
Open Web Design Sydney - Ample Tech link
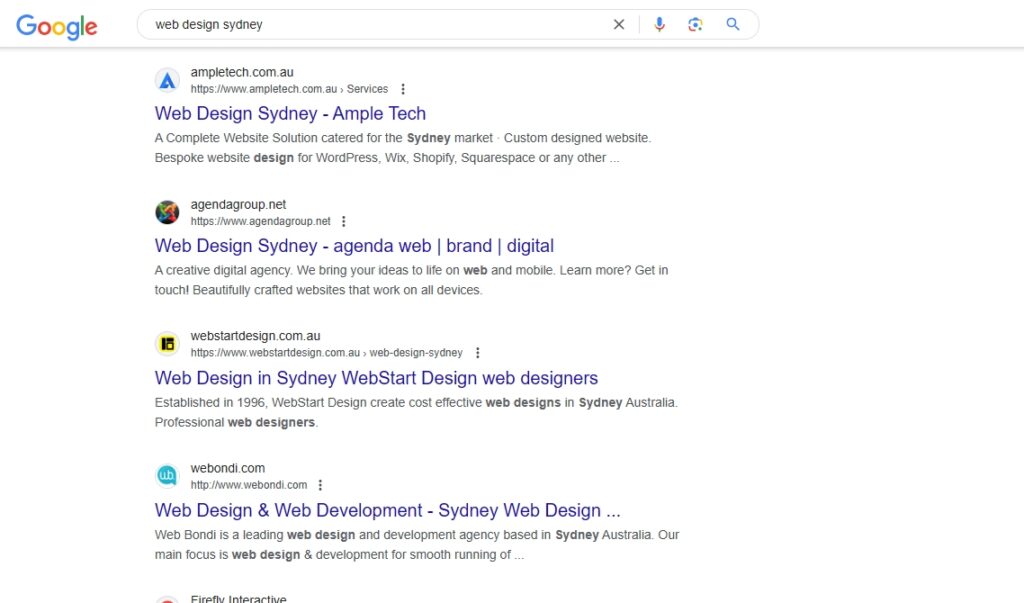[290, 114]
